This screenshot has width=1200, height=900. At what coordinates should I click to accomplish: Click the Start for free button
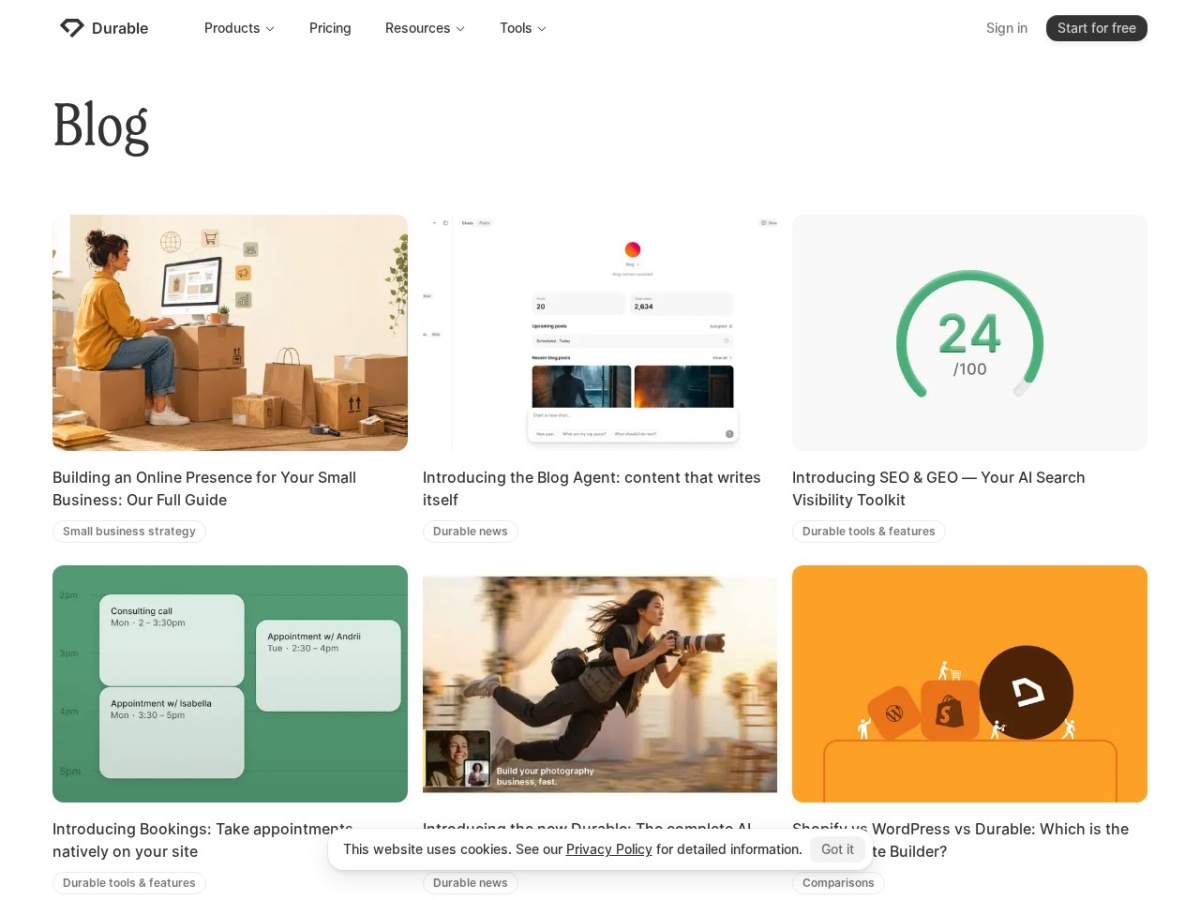pos(1096,28)
